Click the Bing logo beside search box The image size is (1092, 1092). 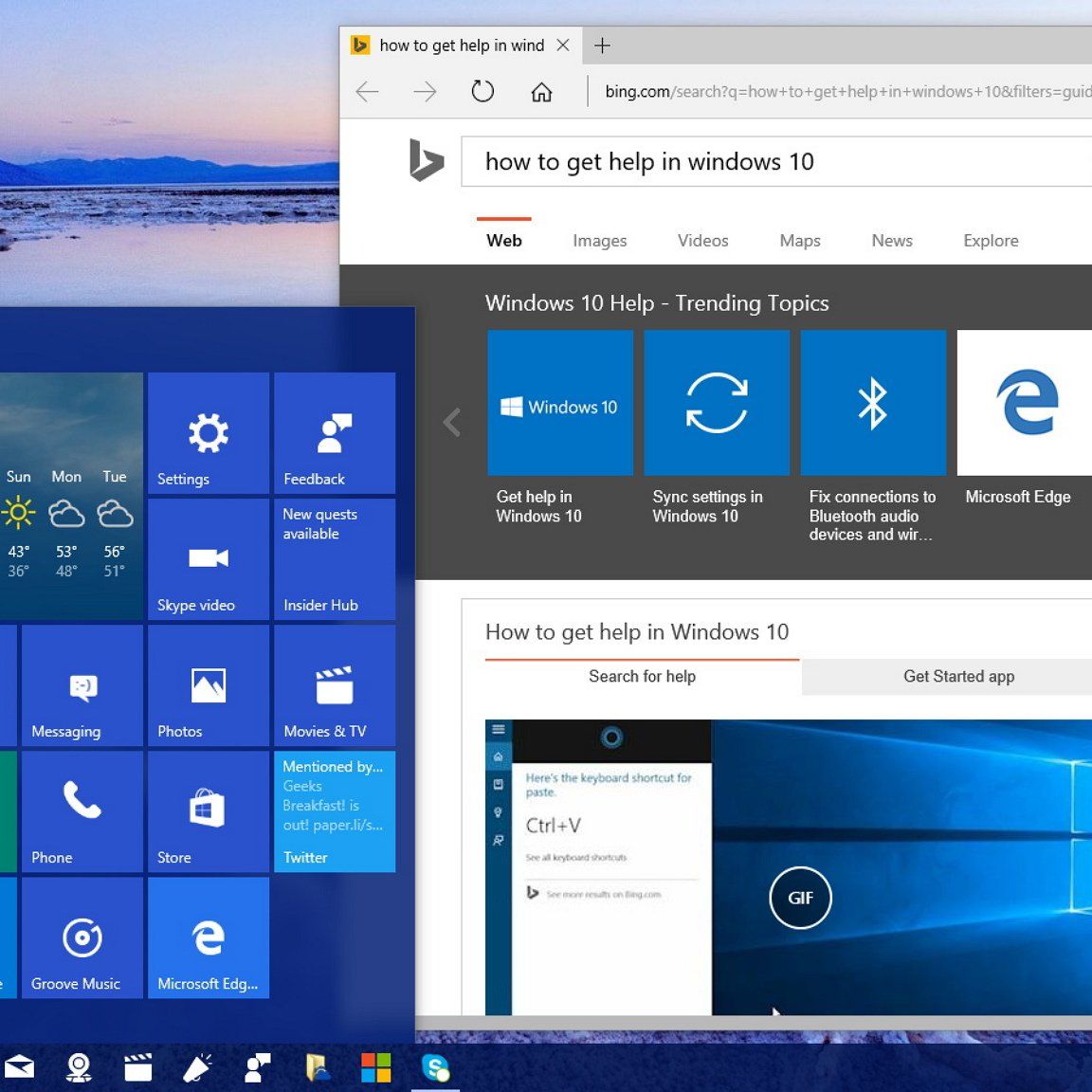tap(427, 161)
